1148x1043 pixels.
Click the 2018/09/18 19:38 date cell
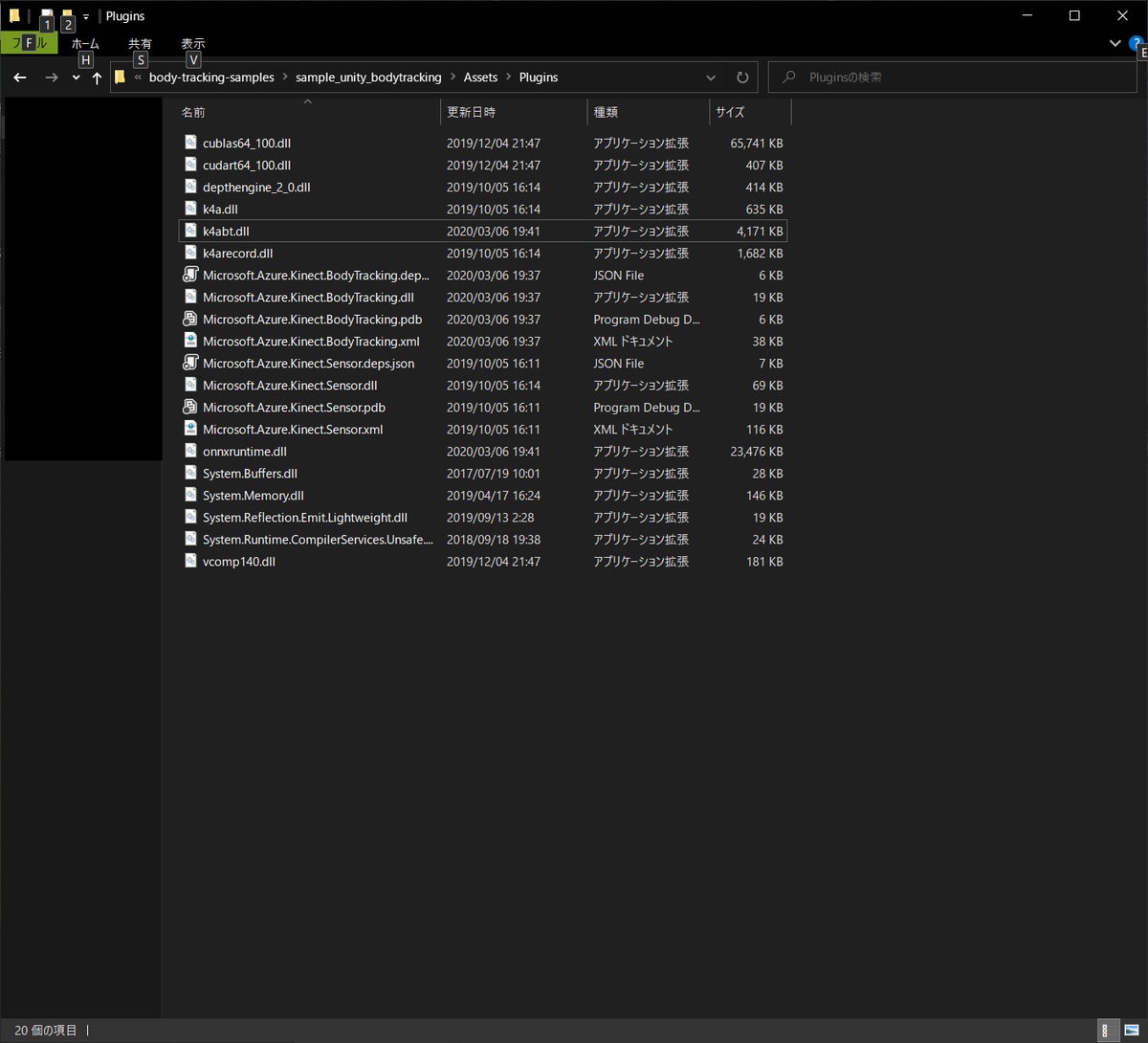[x=494, y=540]
